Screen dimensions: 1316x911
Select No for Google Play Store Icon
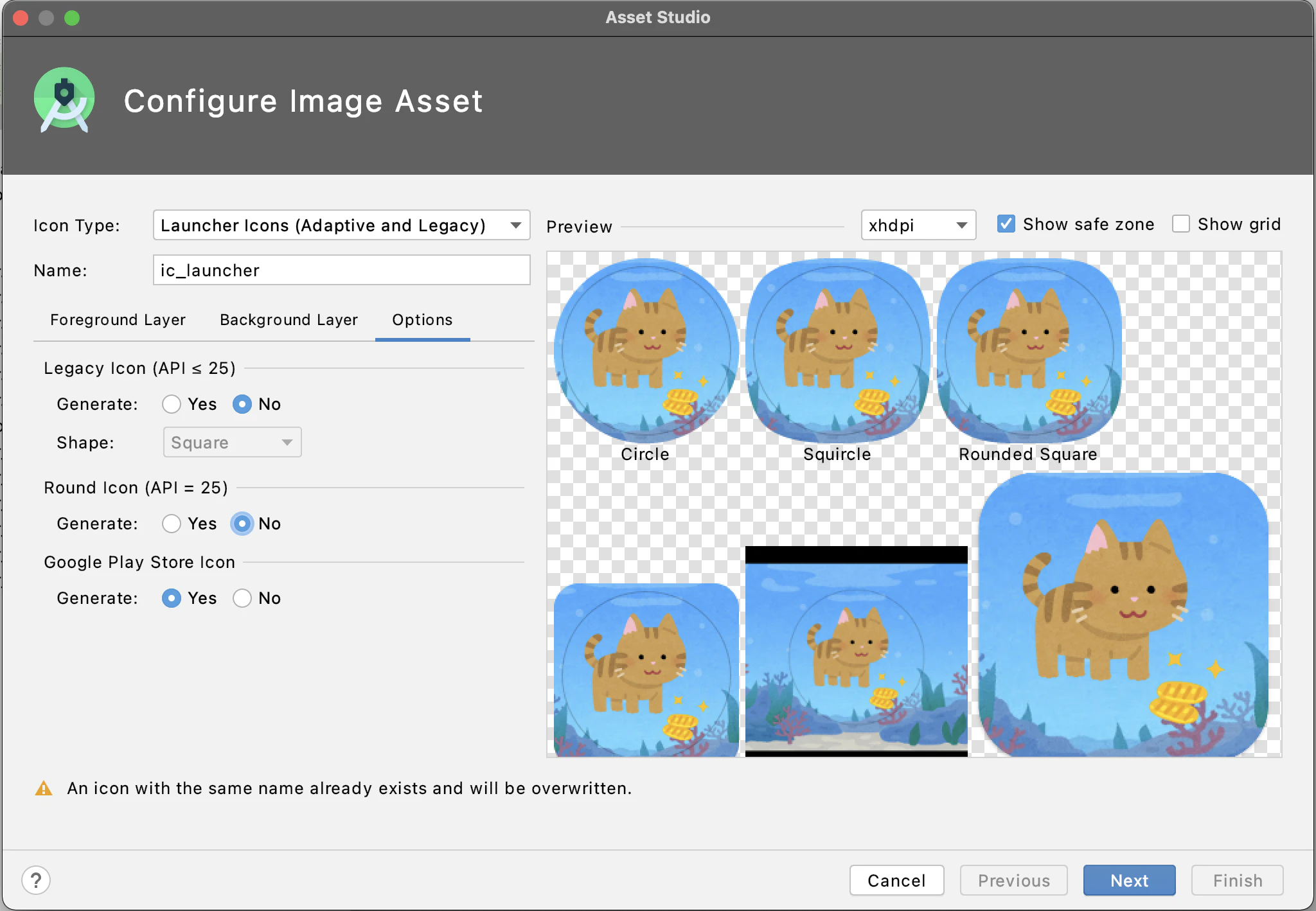242,598
